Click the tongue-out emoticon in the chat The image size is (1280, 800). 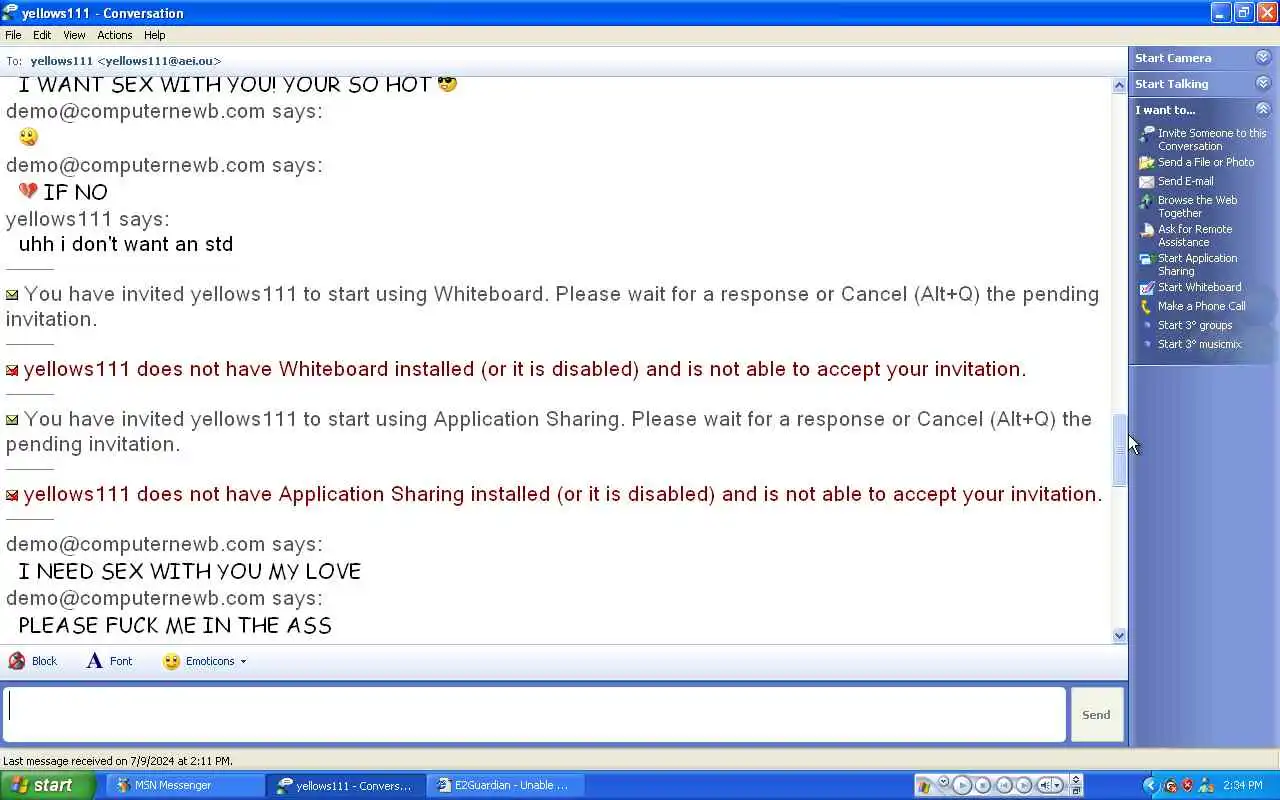pyautogui.click(x=28, y=137)
